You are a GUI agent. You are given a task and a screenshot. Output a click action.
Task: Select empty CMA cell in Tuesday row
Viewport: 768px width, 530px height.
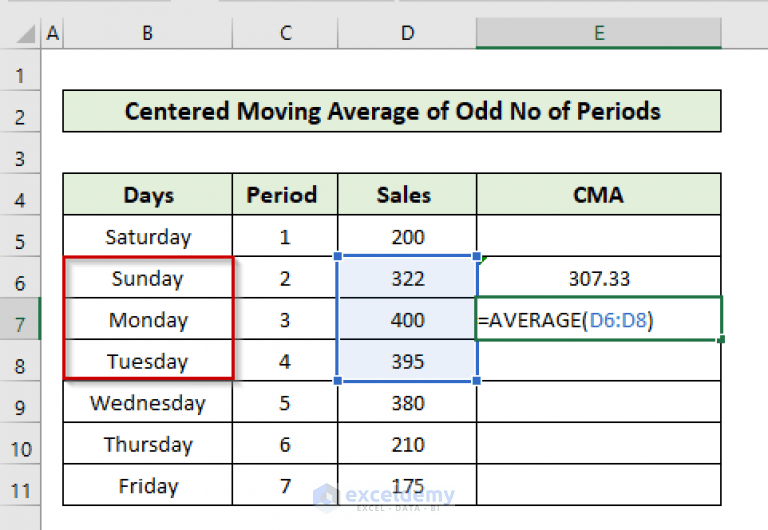(x=599, y=361)
